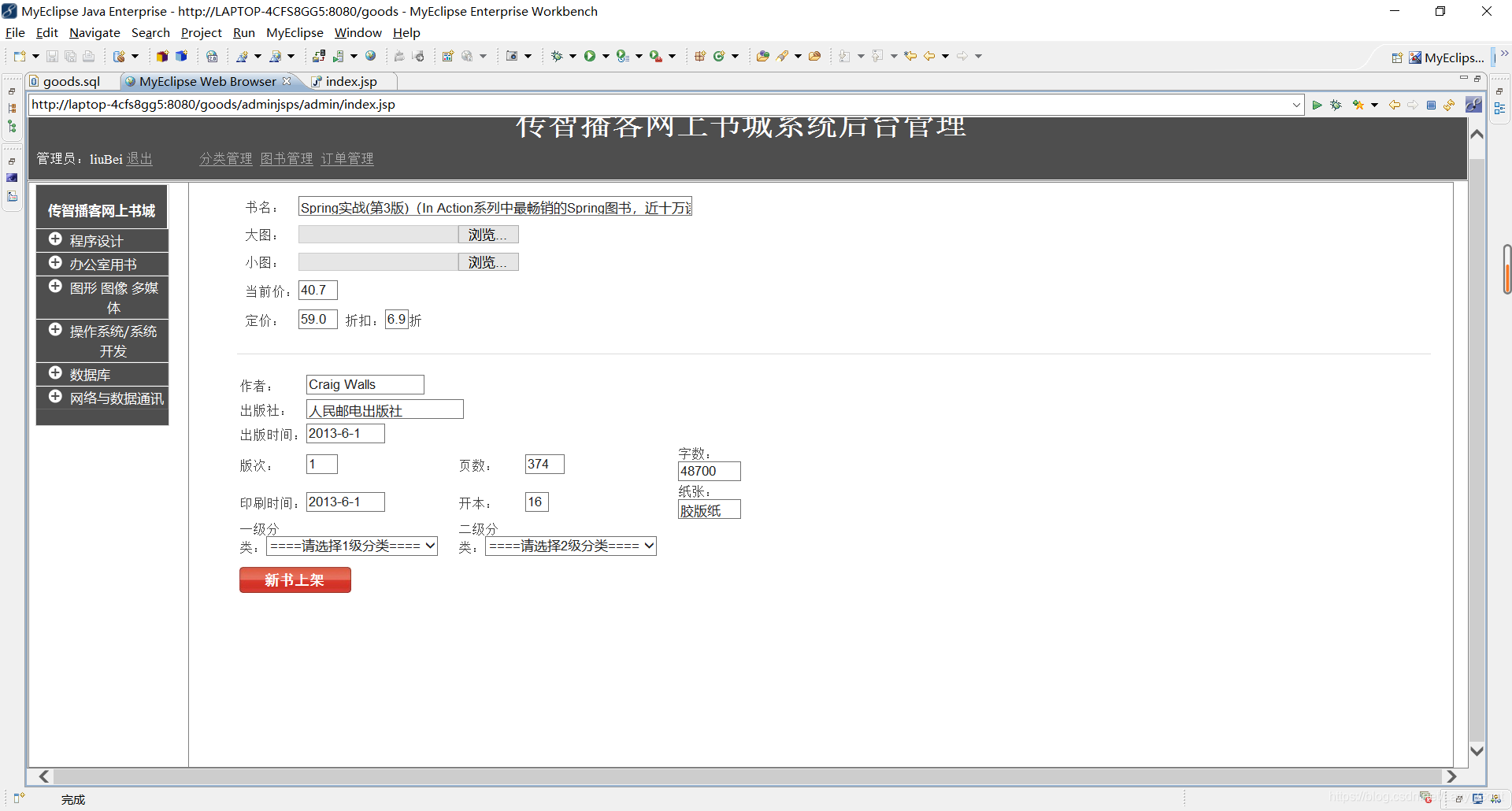Click the vertical scrollbar down arrow
The height and width of the screenshot is (811, 1512).
click(x=1477, y=751)
